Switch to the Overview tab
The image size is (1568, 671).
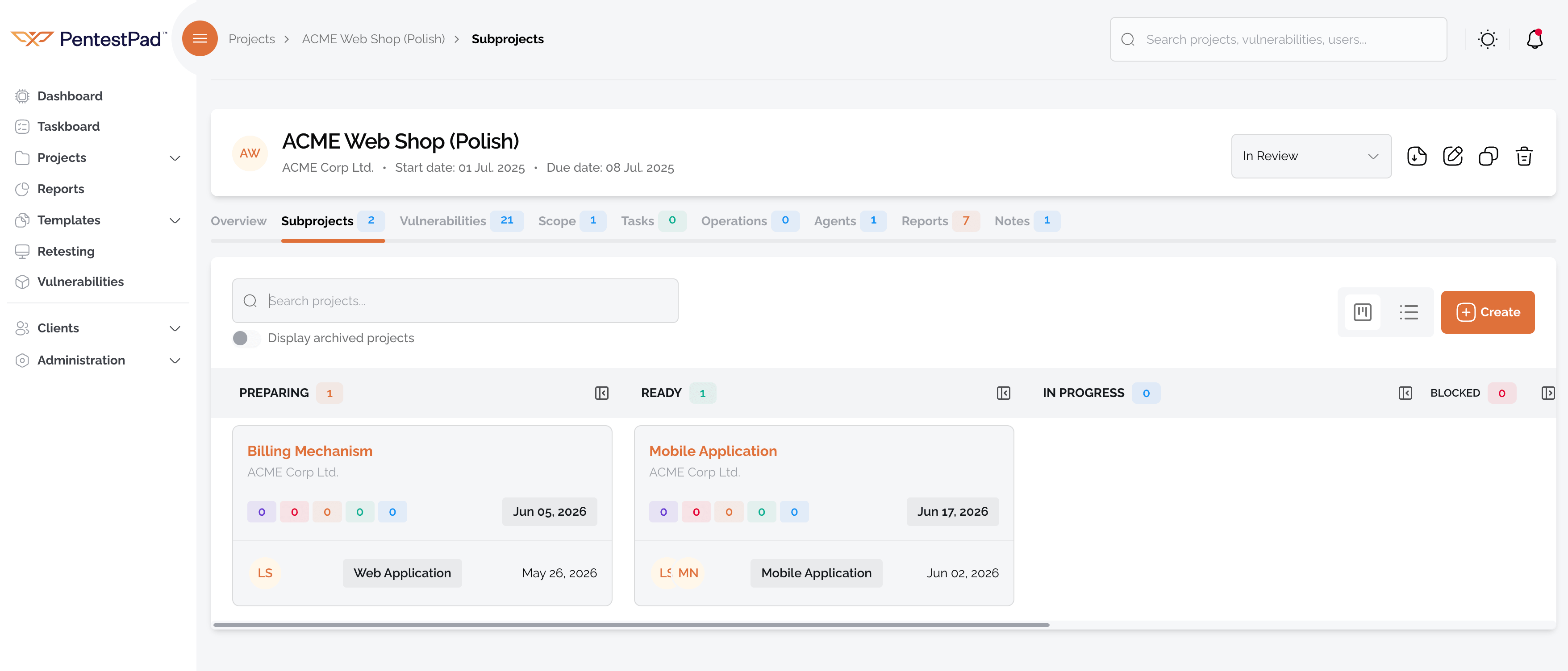pyautogui.click(x=238, y=221)
